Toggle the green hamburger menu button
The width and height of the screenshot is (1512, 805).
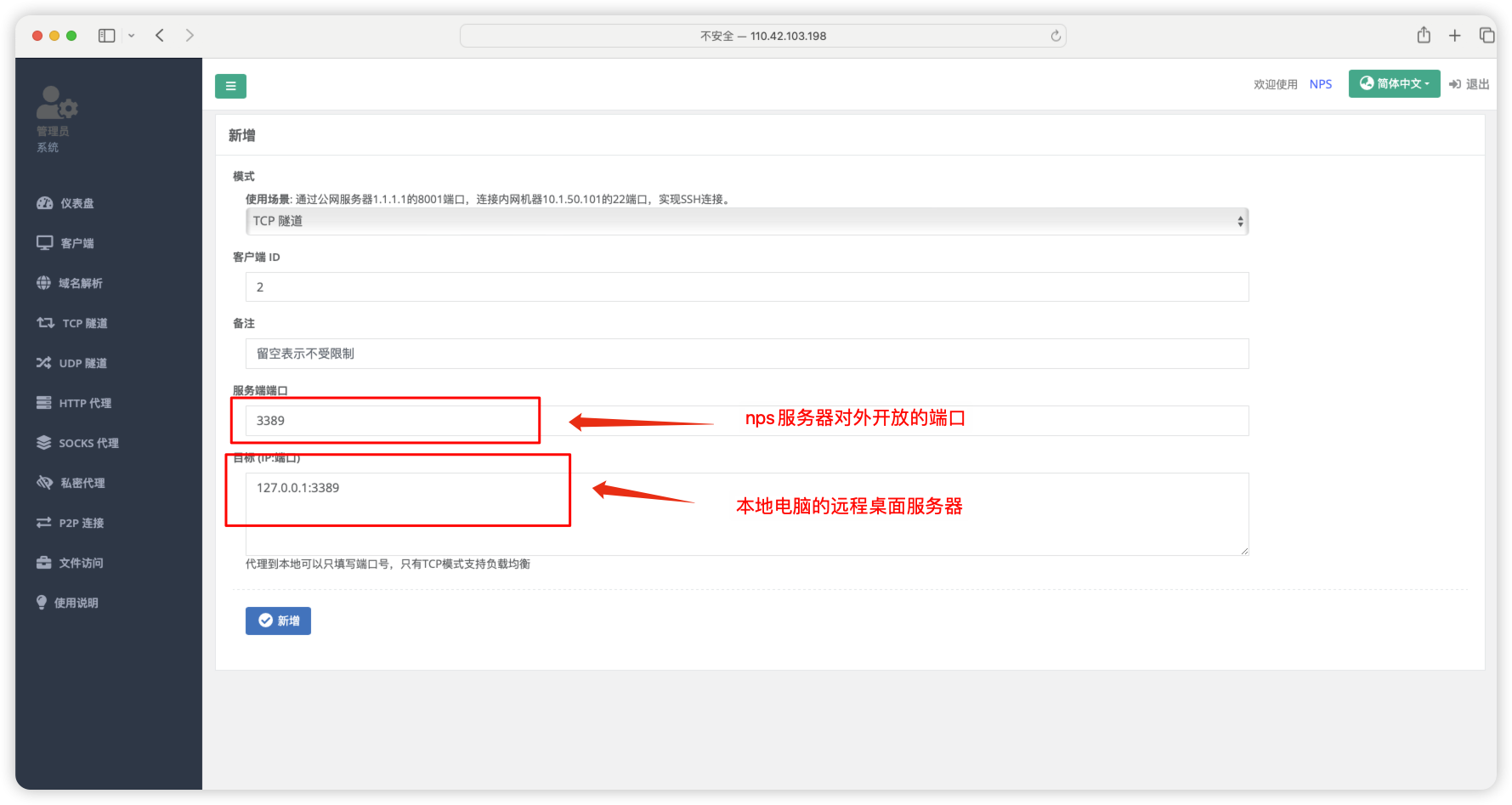[230, 86]
